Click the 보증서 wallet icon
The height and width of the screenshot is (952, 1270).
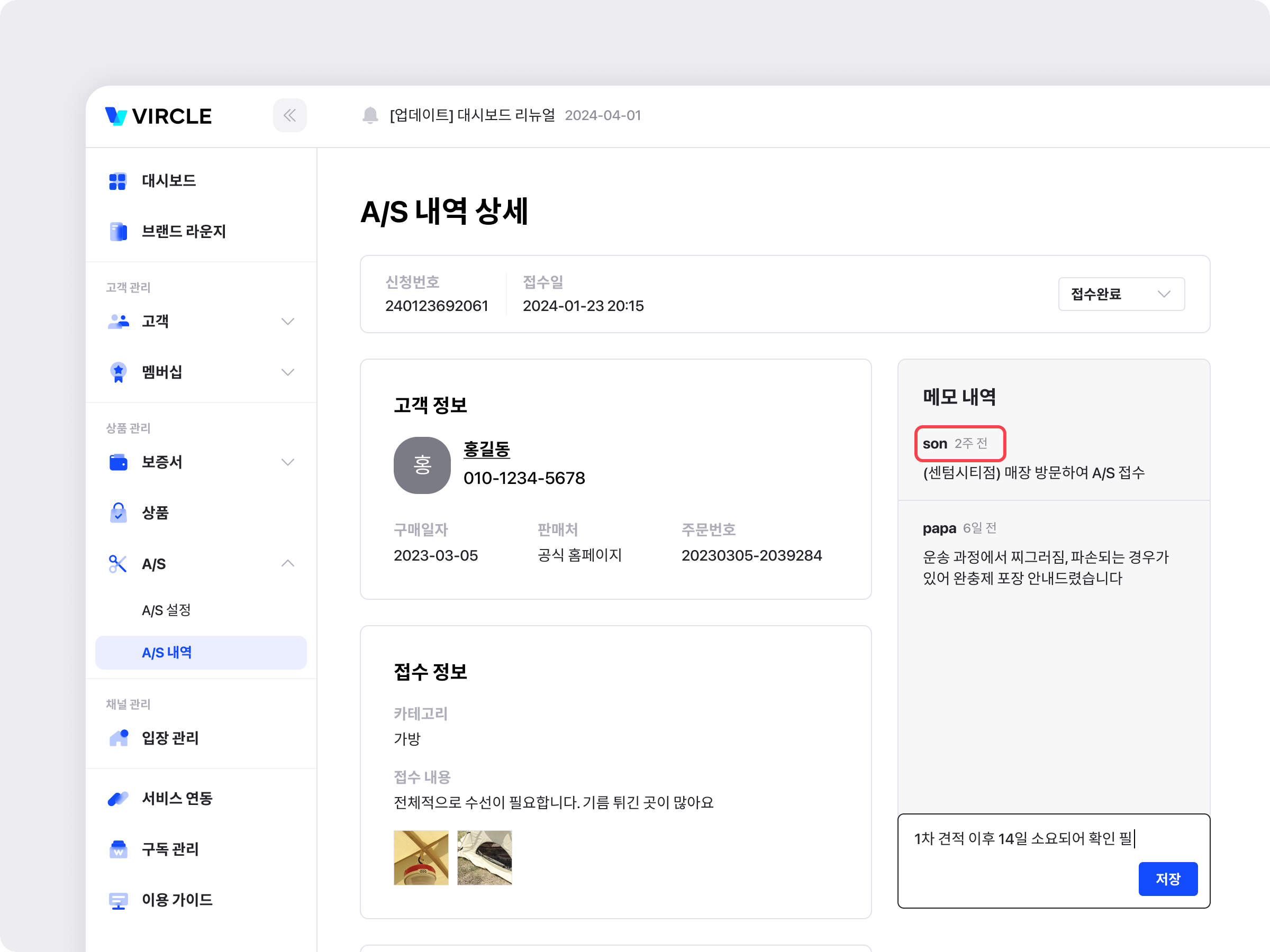tap(119, 462)
